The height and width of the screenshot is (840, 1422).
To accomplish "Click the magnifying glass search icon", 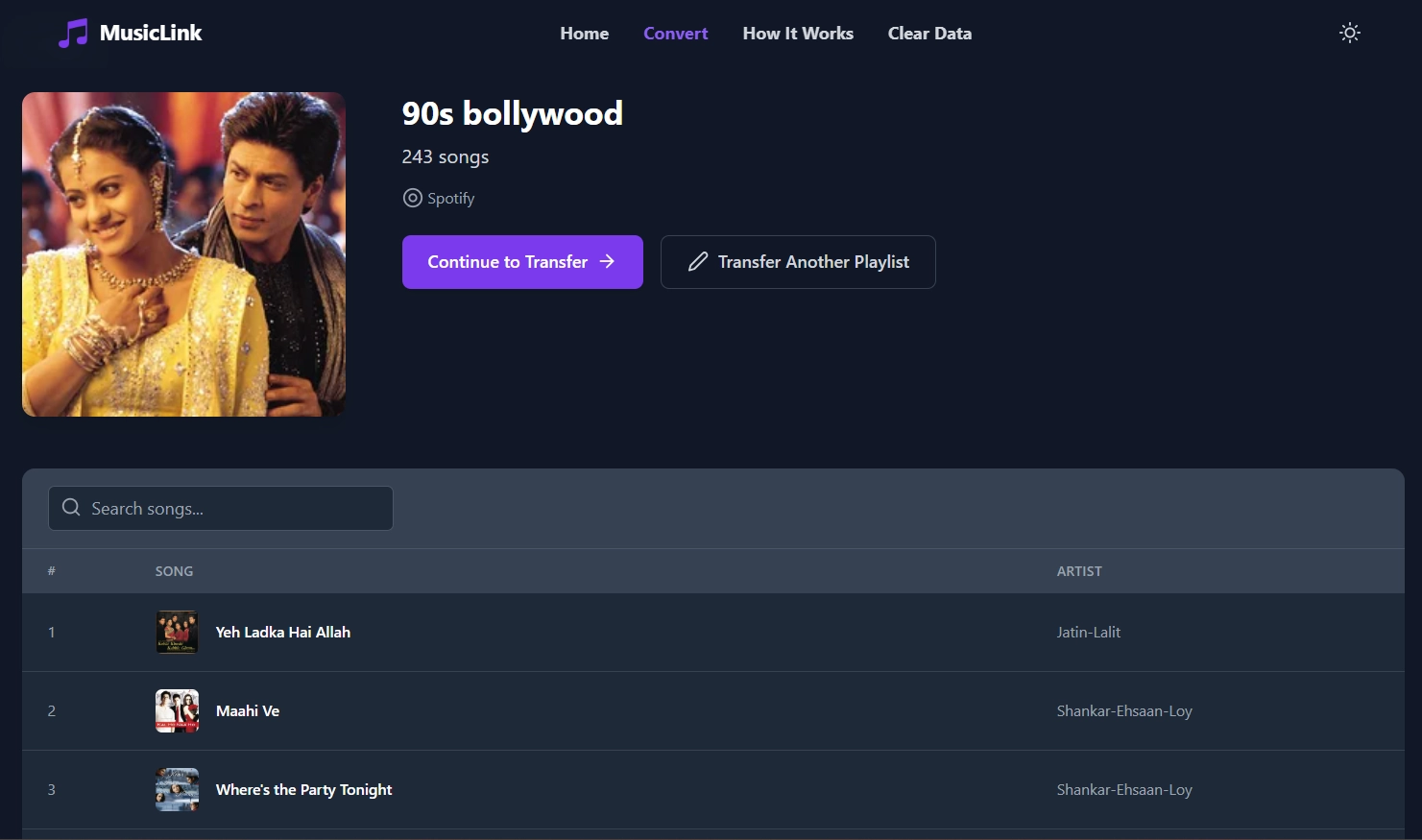I will (x=71, y=508).
